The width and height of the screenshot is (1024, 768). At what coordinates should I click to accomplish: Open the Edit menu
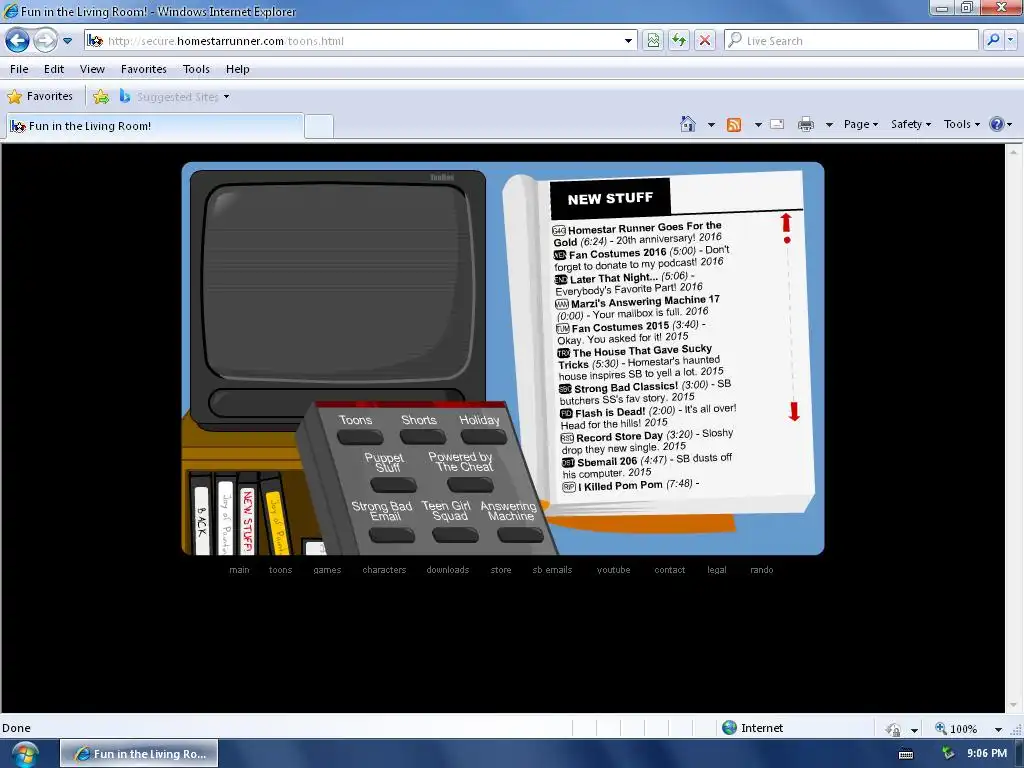54,69
